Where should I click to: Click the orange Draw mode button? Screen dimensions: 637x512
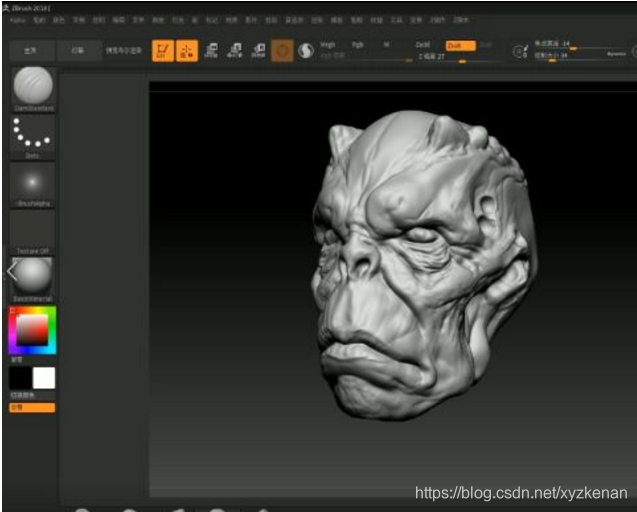pos(187,51)
